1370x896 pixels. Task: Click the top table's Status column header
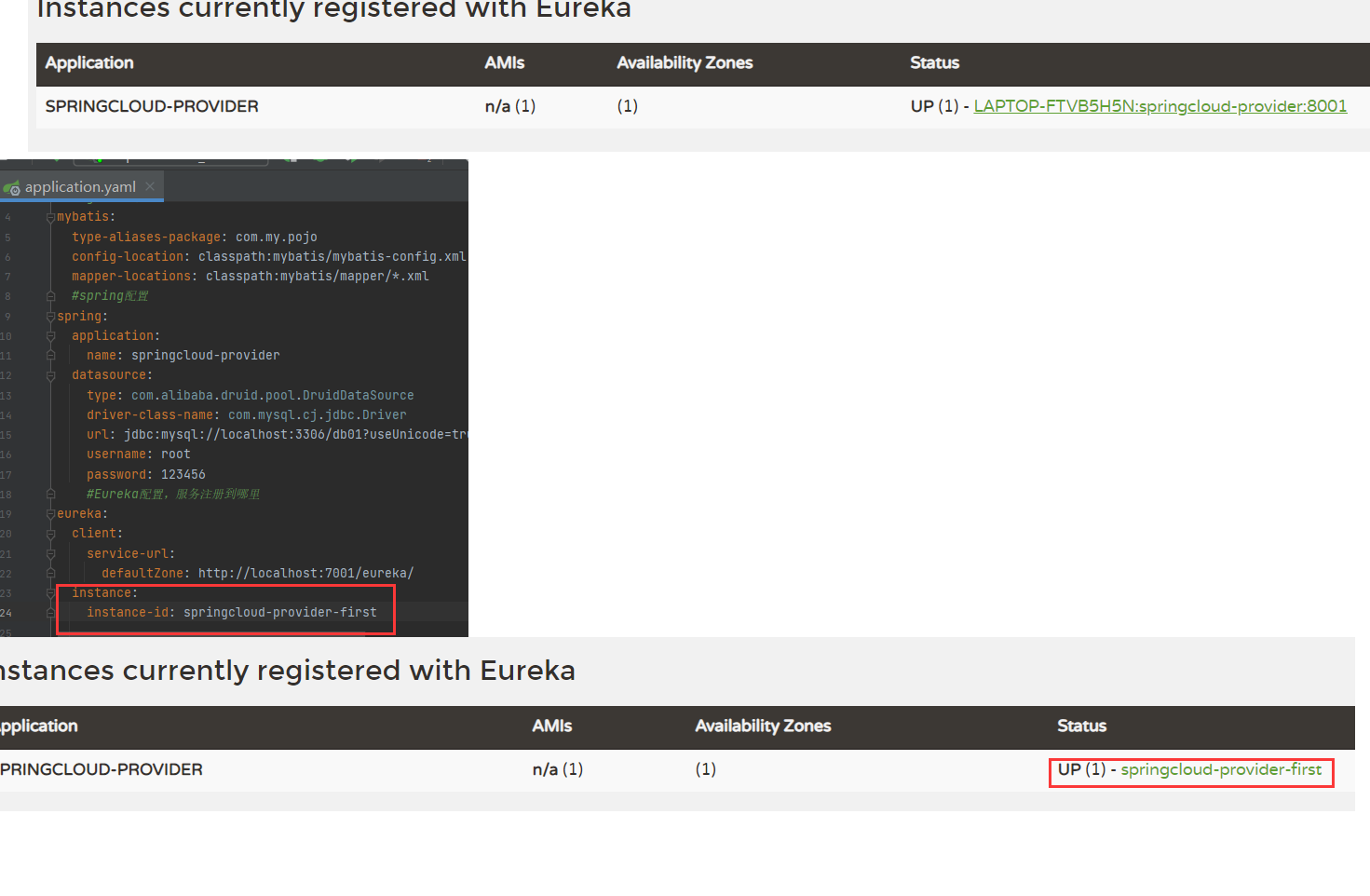point(934,63)
